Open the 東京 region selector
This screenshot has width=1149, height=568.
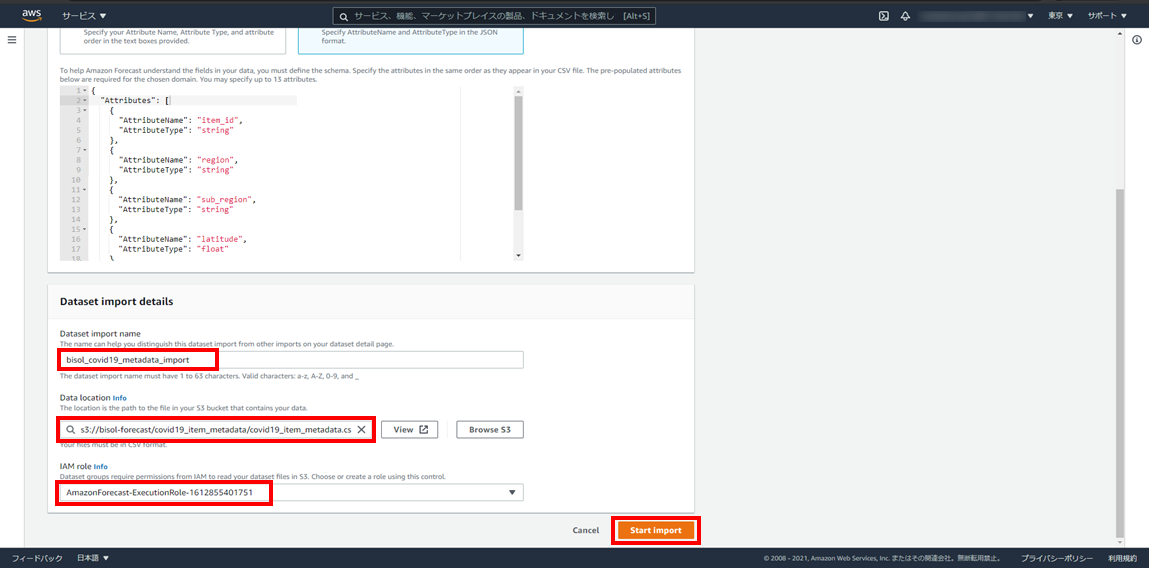tap(1060, 16)
